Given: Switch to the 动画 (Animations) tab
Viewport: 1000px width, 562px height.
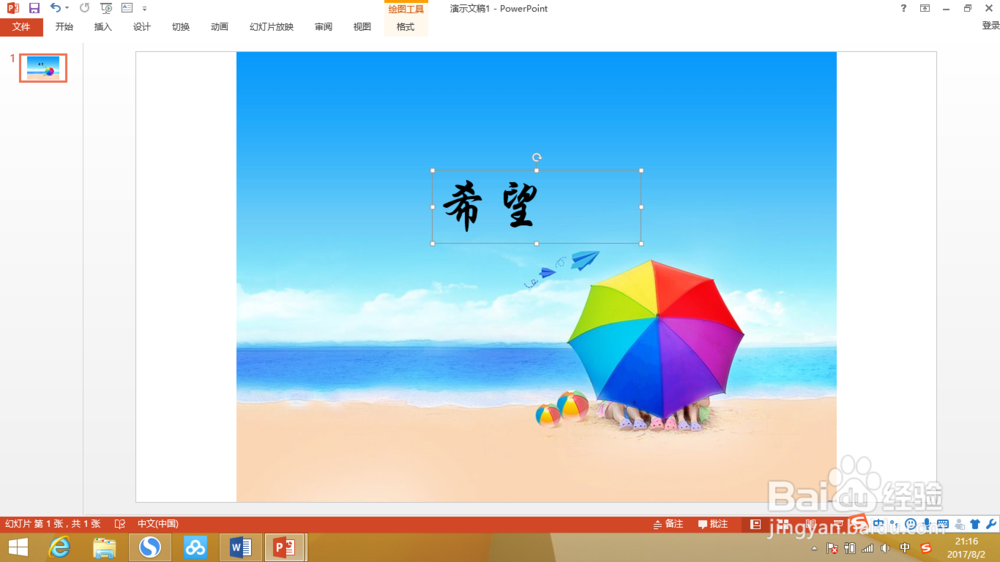Looking at the screenshot, I should [219, 27].
